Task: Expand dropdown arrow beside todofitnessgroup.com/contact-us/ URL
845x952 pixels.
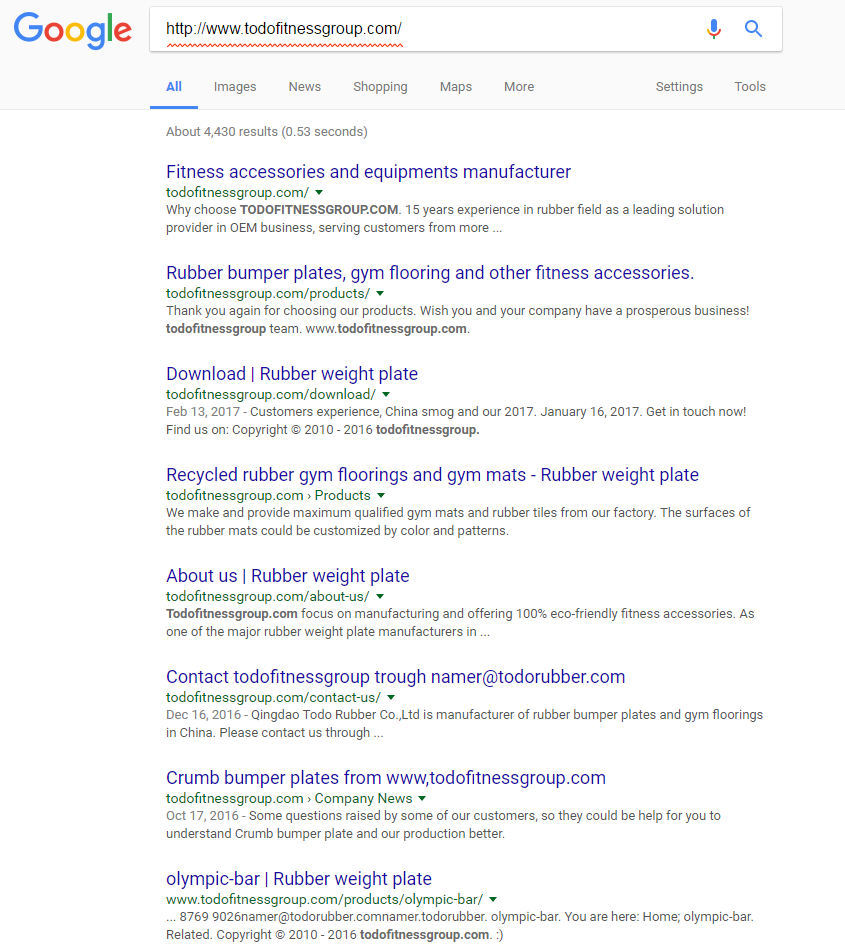Action: 391,698
